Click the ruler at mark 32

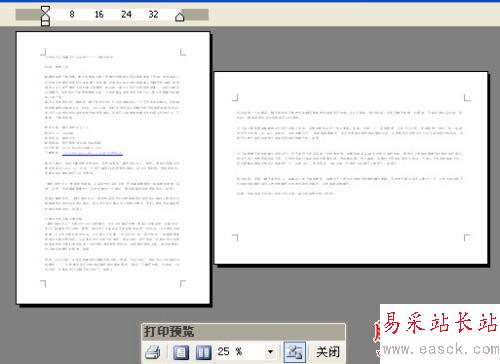(x=153, y=14)
